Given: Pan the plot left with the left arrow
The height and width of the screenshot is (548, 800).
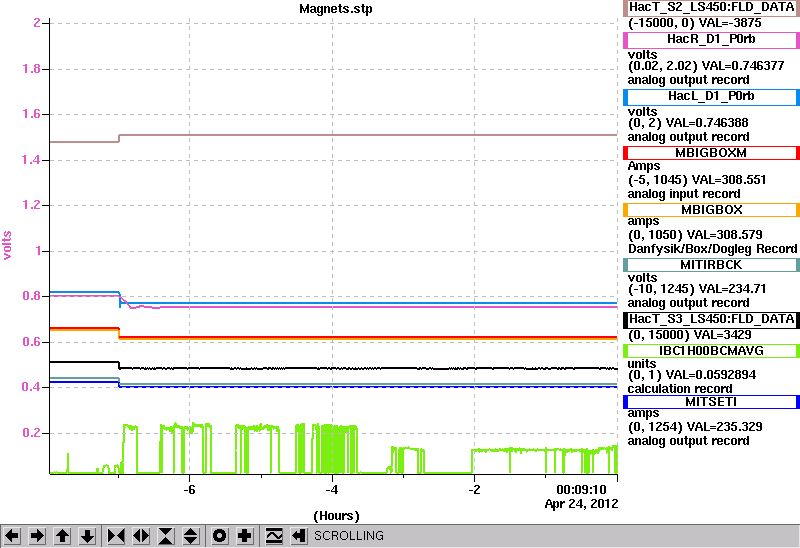Looking at the screenshot, I should pyautogui.click(x=12, y=536).
